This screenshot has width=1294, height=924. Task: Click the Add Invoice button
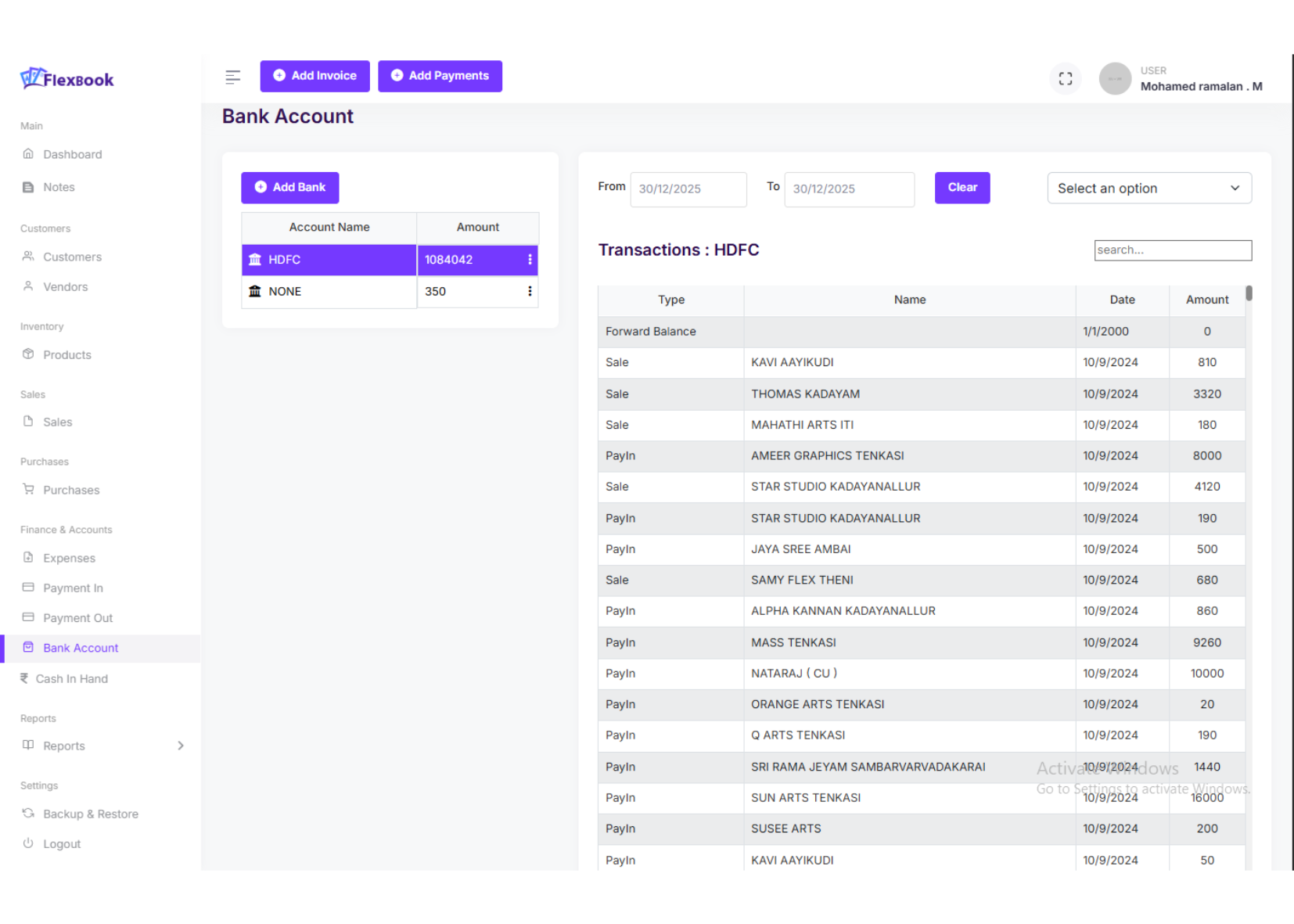click(315, 76)
